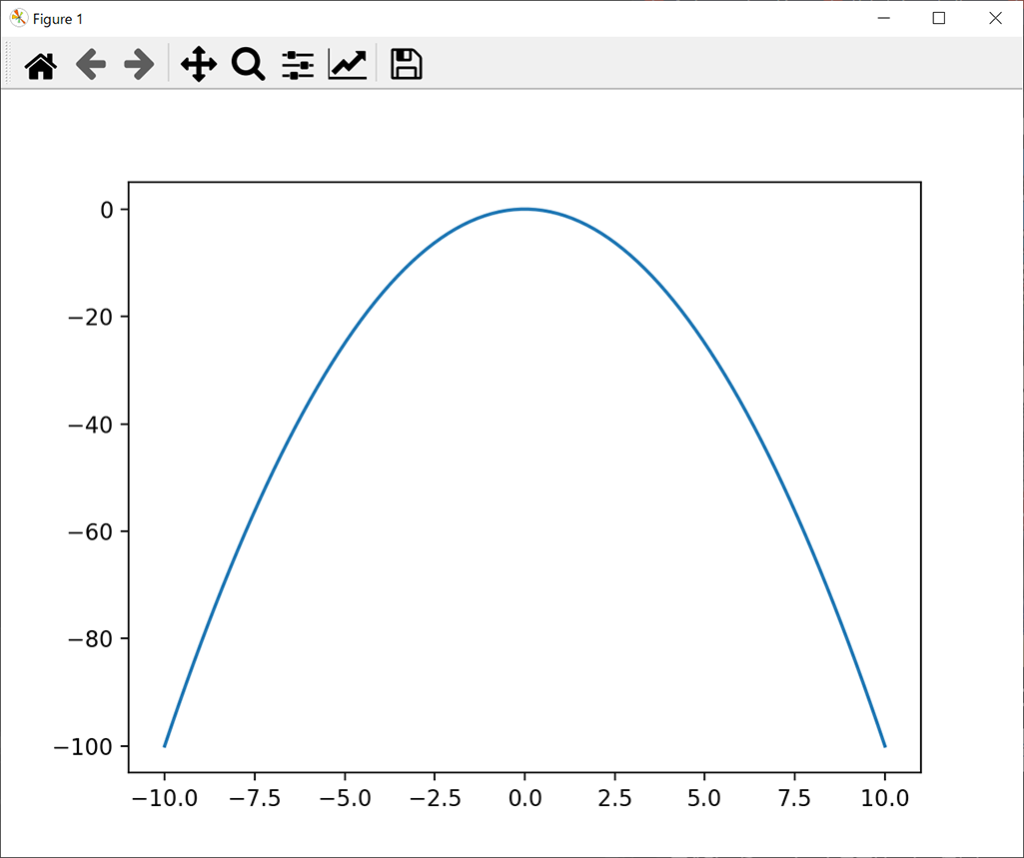The width and height of the screenshot is (1024, 858).
Task: Click the Figure 1 window title text
Action: pos(58,19)
